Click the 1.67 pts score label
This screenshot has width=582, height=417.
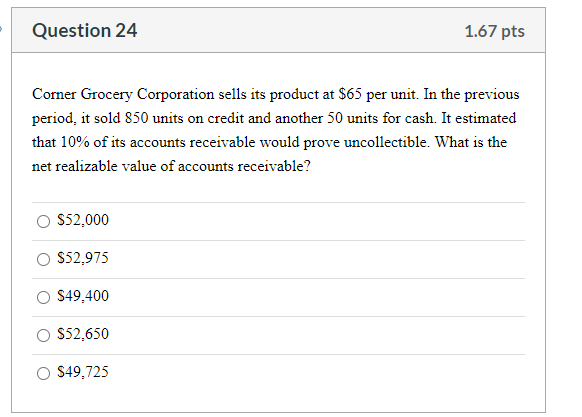tap(495, 31)
